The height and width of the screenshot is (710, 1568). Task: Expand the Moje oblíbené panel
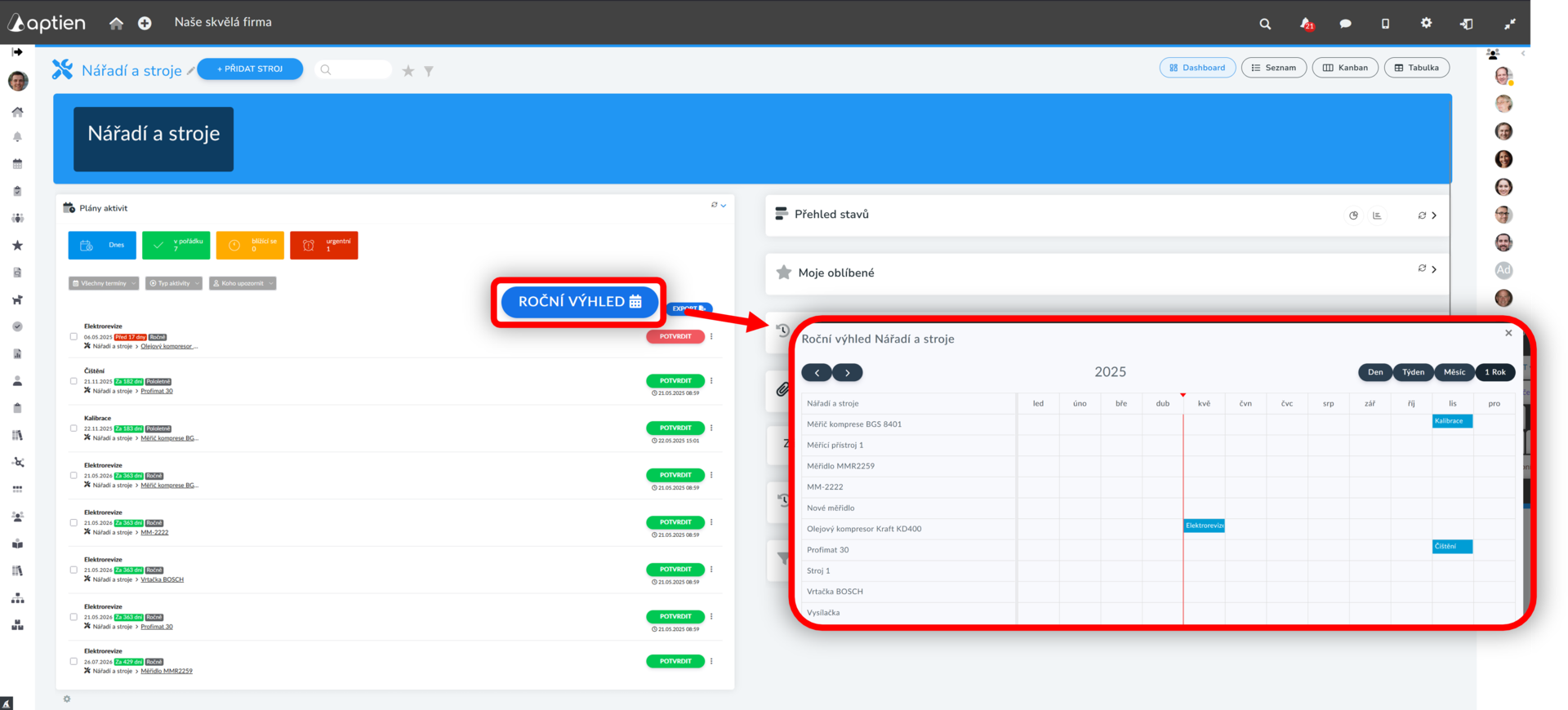(x=1433, y=269)
